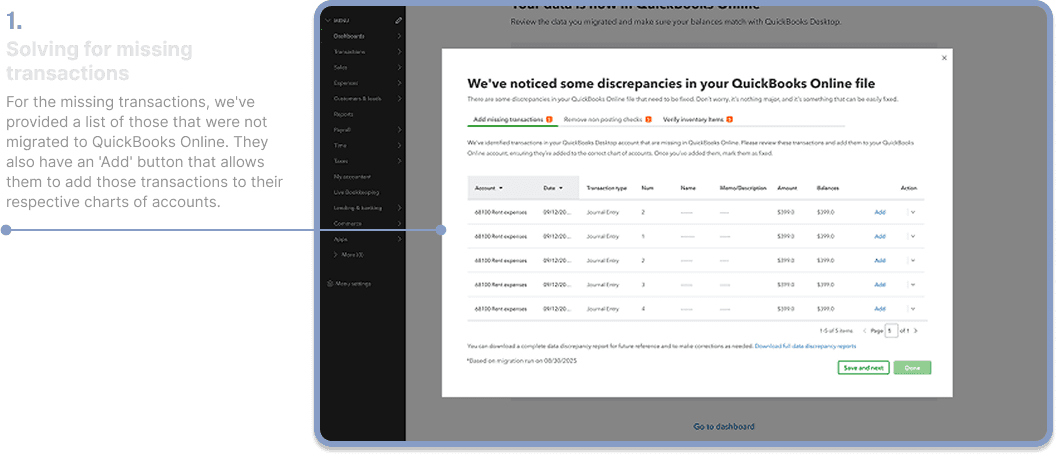Click Download full data discrepancy reports link
Screen dimensions: 1057x455
coord(806,346)
